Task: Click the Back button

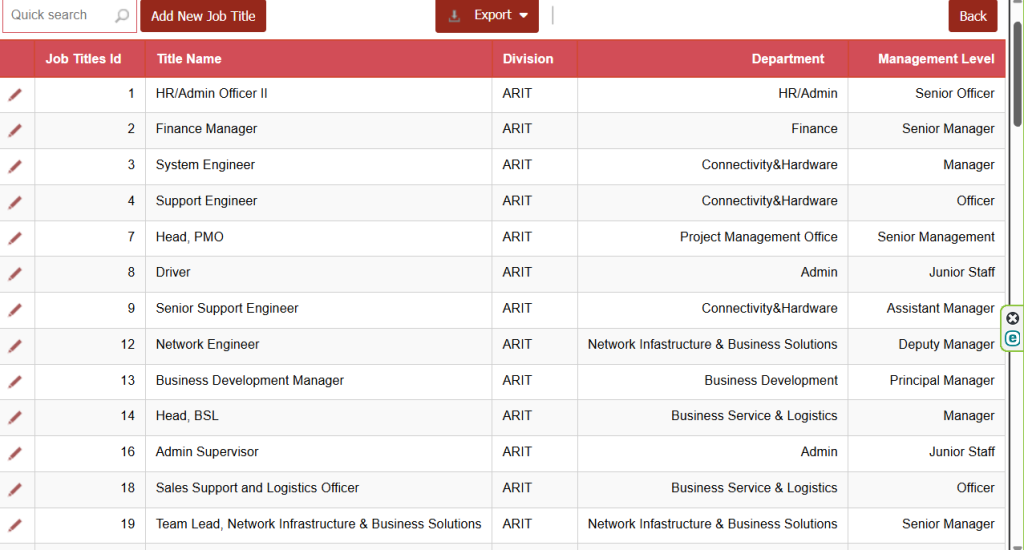Action: click(973, 16)
